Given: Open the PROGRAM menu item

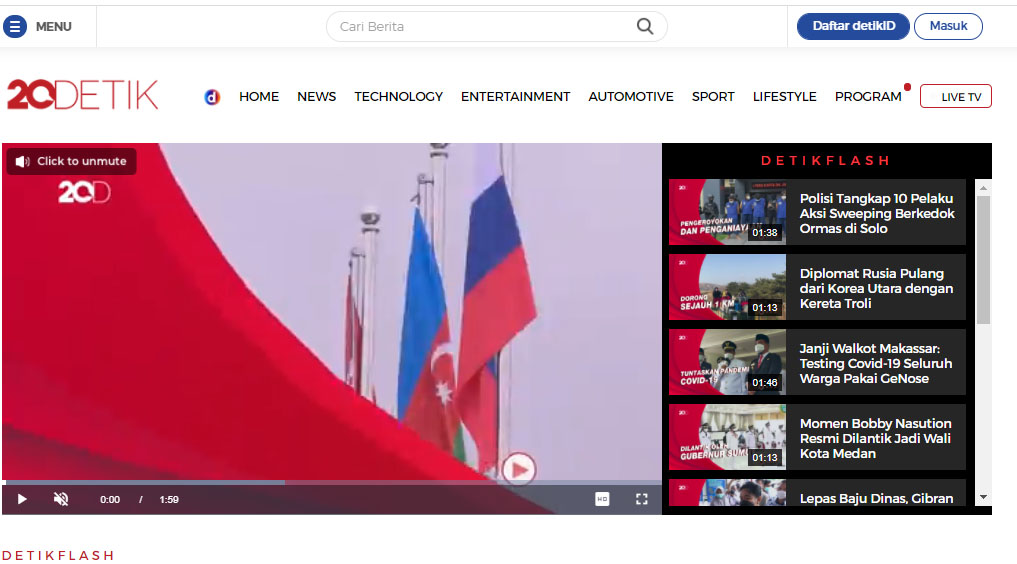Looking at the screenshot, I should pos(868,97).
